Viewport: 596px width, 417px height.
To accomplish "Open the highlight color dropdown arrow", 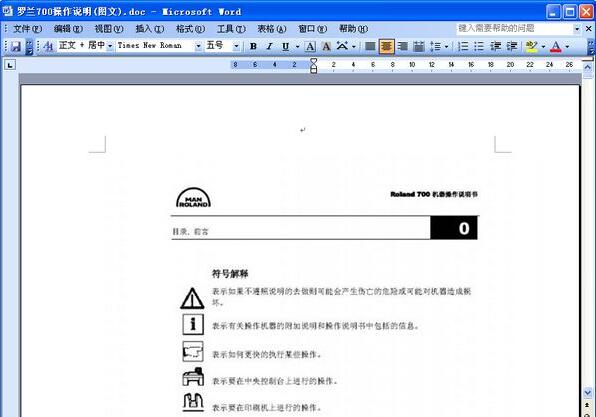I will point(543,46).
